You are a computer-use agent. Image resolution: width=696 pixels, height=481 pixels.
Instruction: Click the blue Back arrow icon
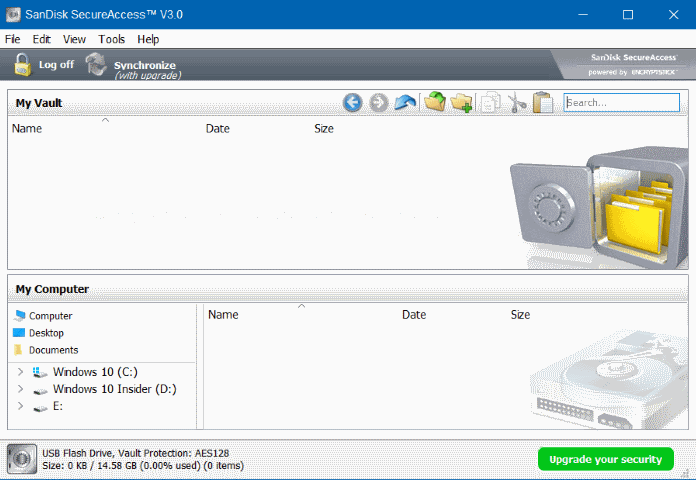pos(352,103)
